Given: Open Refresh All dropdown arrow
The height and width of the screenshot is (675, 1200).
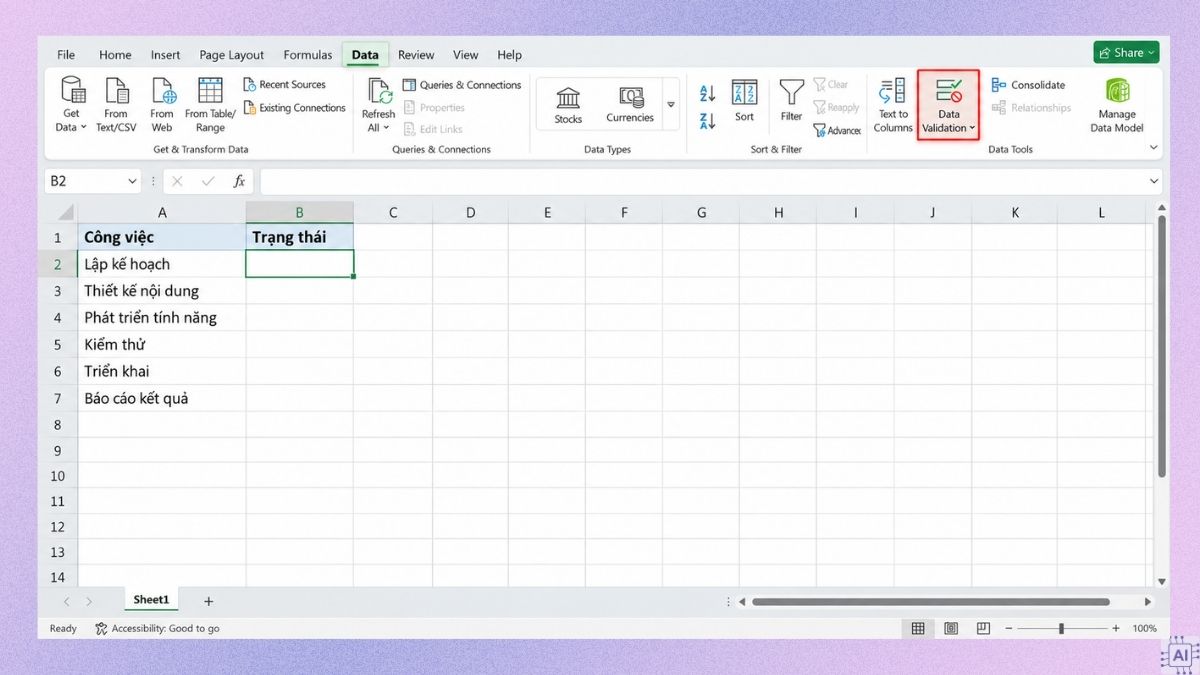Looking at the screenshot, I should tap(388, 128).
